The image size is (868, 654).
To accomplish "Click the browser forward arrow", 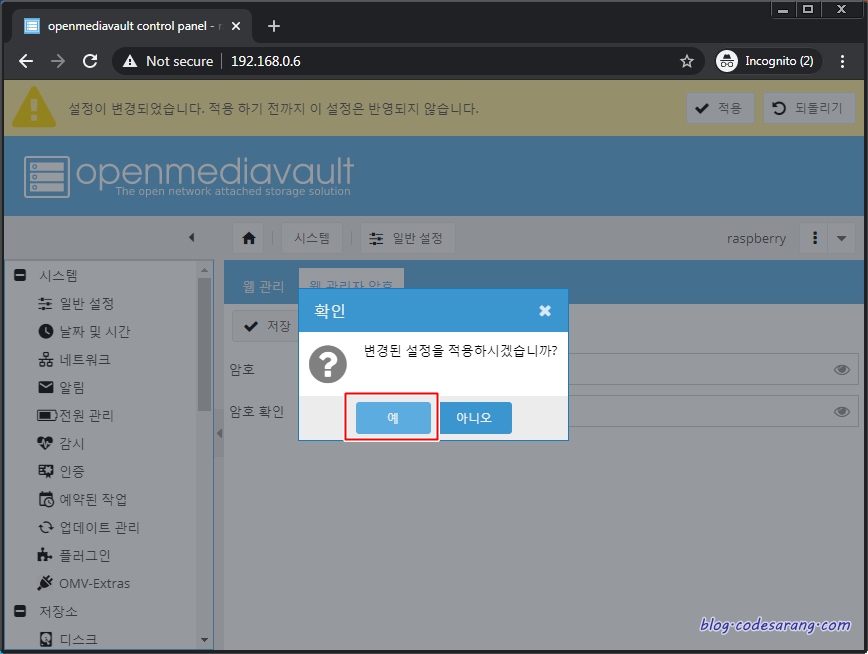I will (58, 61).
